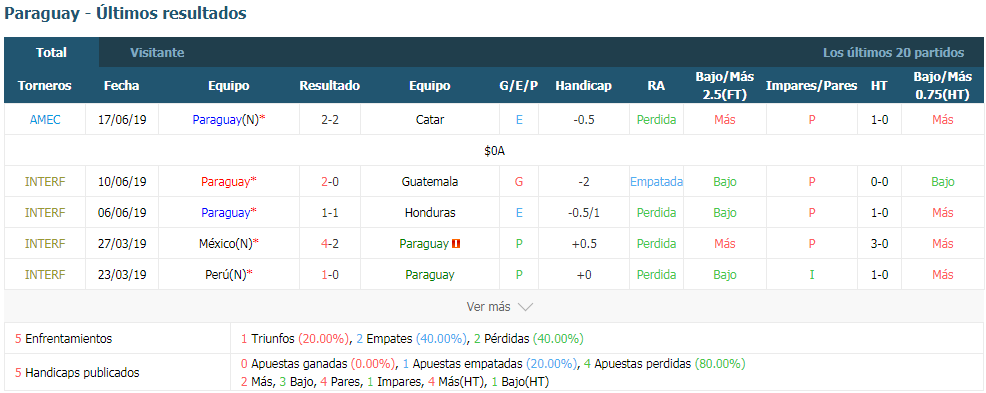Select INTERF tournament on 10/06/19 row

click(x=45, y=182)
